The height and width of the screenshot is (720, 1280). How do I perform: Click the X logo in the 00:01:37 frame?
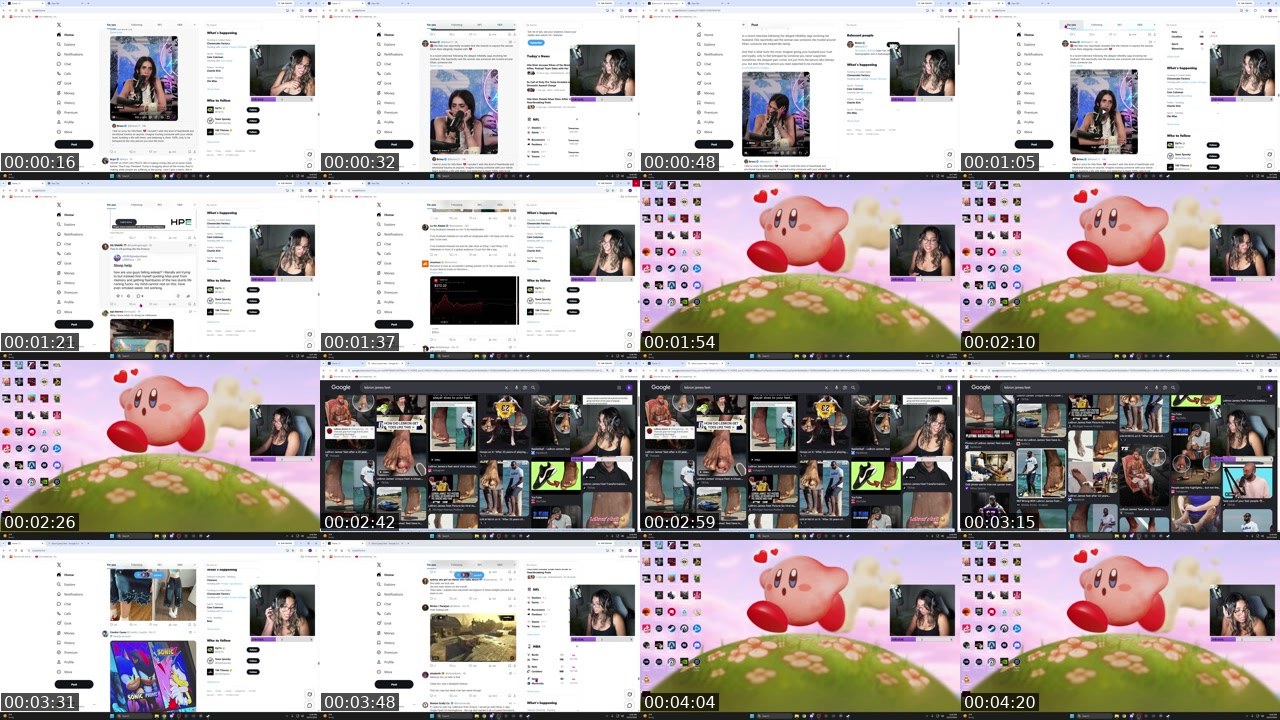[x=379, y=204]
